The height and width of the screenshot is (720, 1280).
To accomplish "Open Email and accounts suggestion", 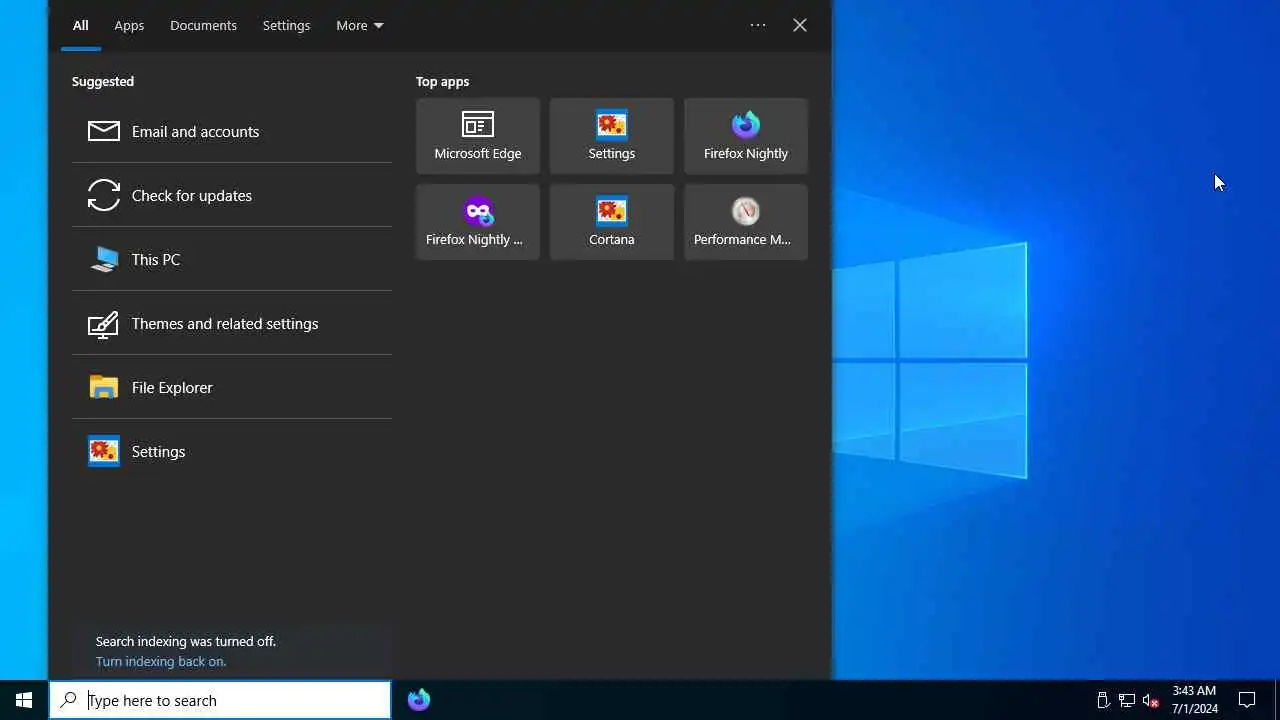I will point(232,131).
